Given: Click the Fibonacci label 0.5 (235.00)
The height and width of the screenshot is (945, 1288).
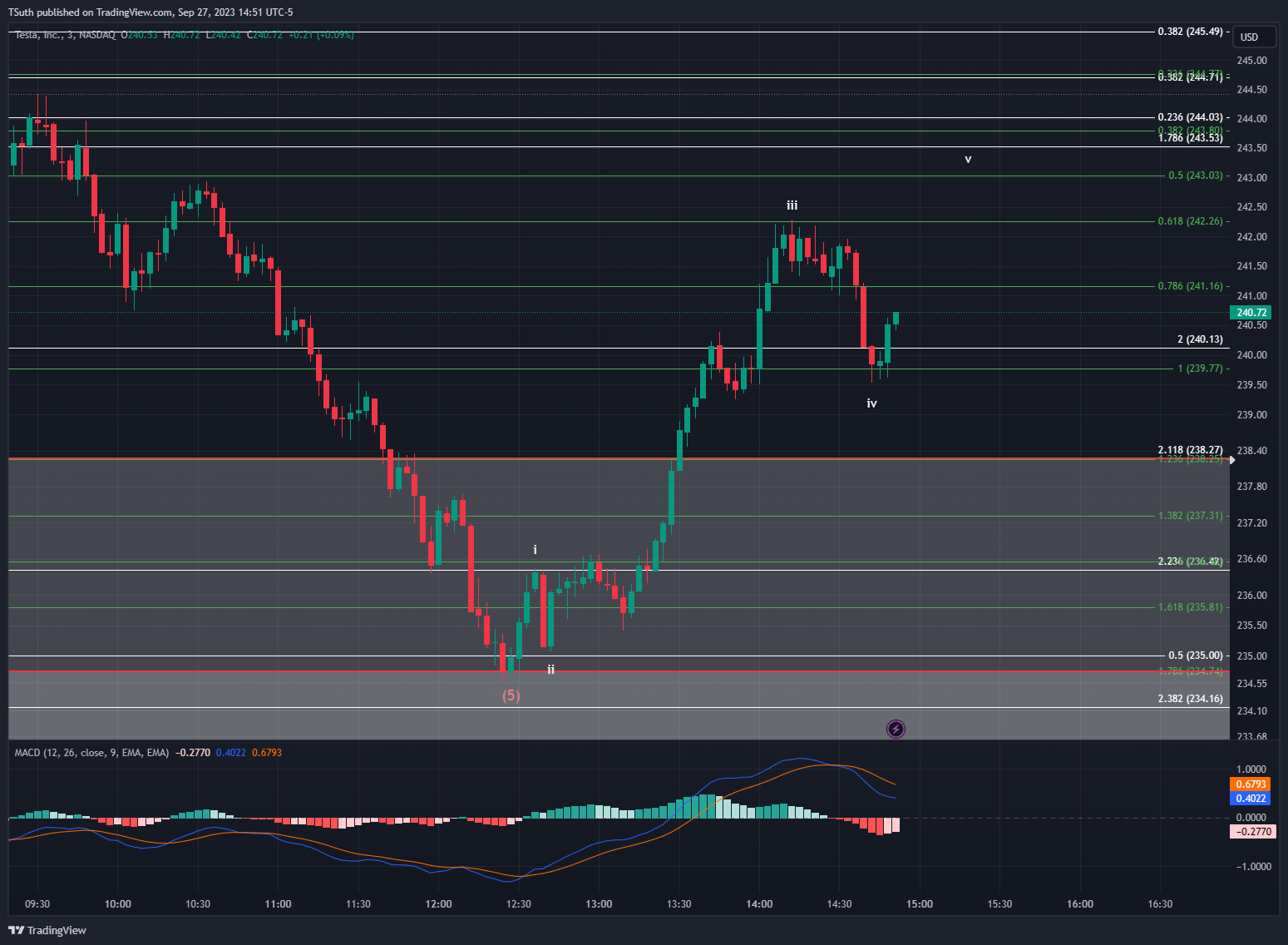Looking at the screenshot, I should pos(1196,656).
